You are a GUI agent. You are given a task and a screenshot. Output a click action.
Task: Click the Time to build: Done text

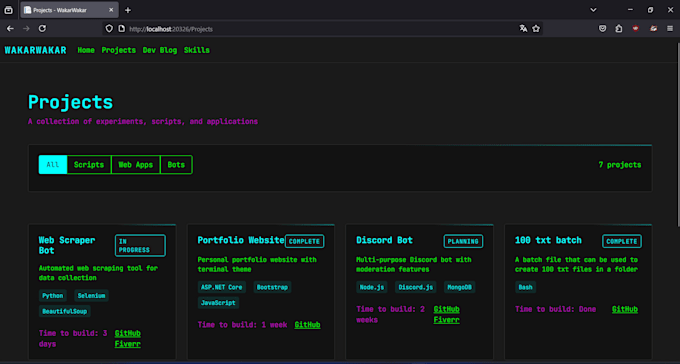coord(556,309)
